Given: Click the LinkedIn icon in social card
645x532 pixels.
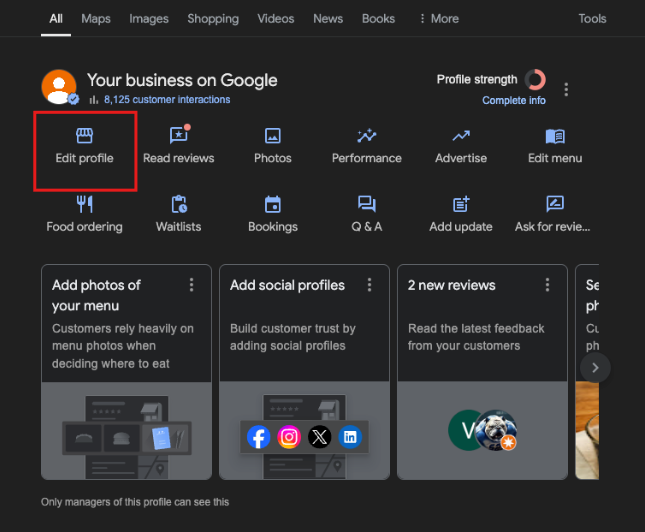Looking at the screenshot, I should (x=350, y=437).
